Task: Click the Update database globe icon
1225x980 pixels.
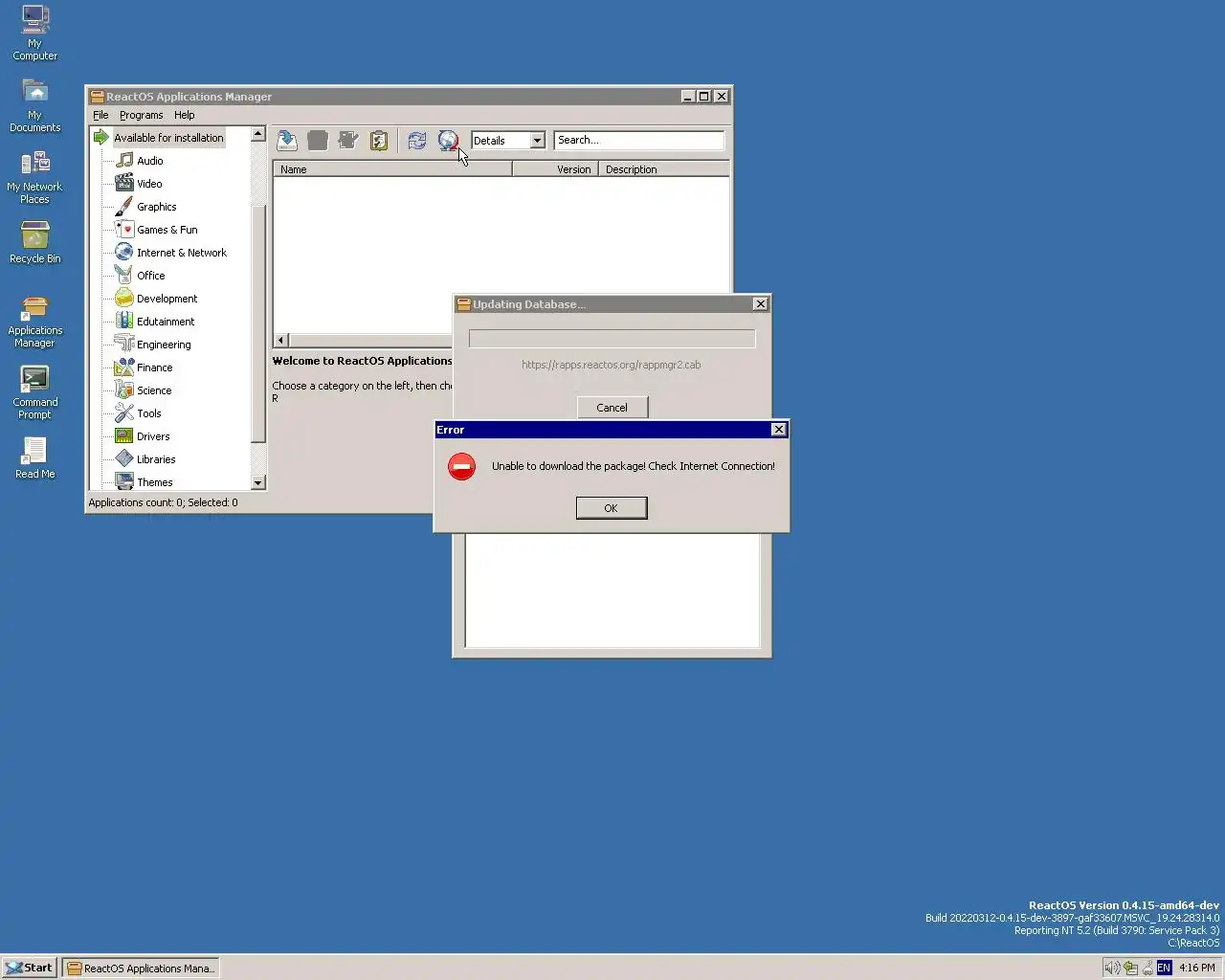Action: point(448,141)
